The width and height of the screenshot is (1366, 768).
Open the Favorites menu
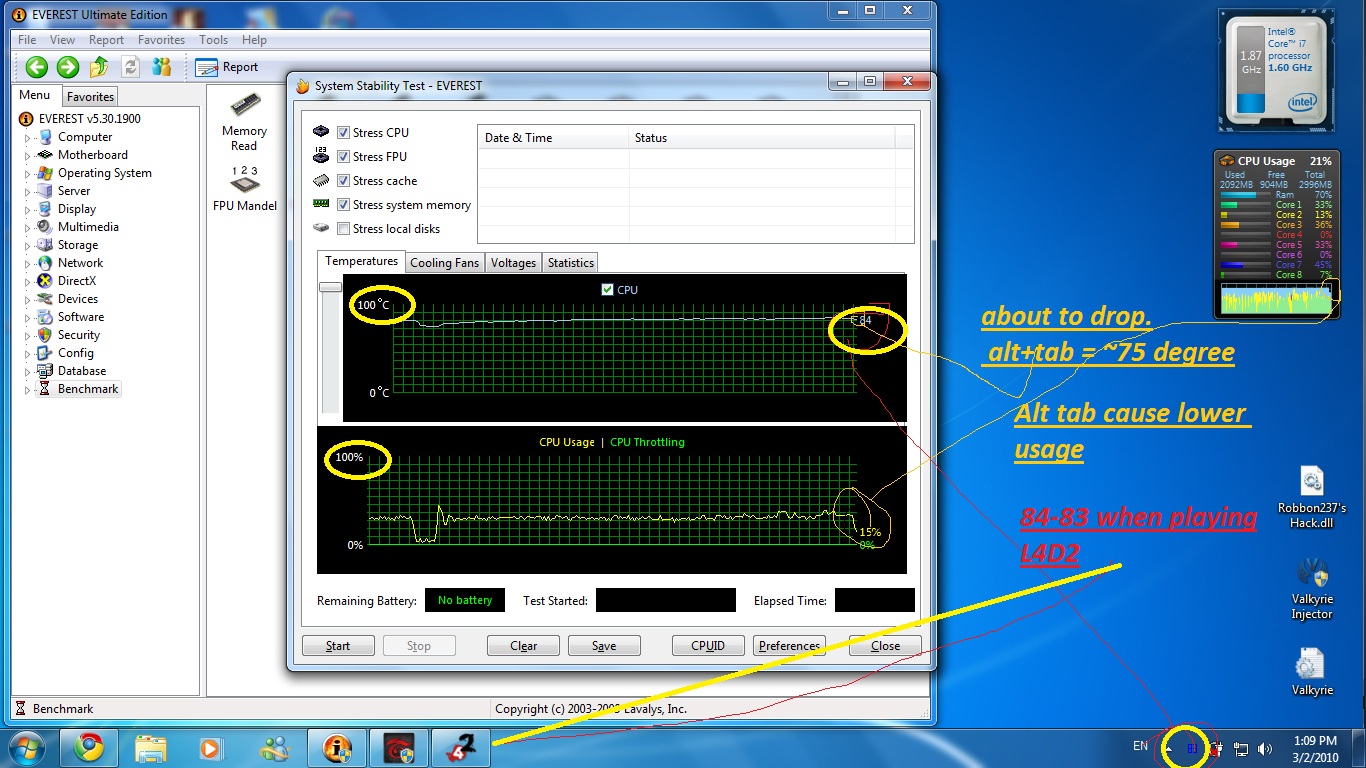(x=161, y=40)
